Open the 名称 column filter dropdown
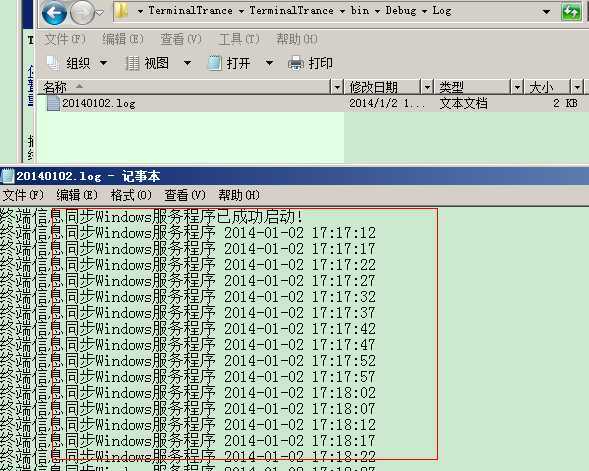Screen dimensions: 589x471 coord(337,88)
